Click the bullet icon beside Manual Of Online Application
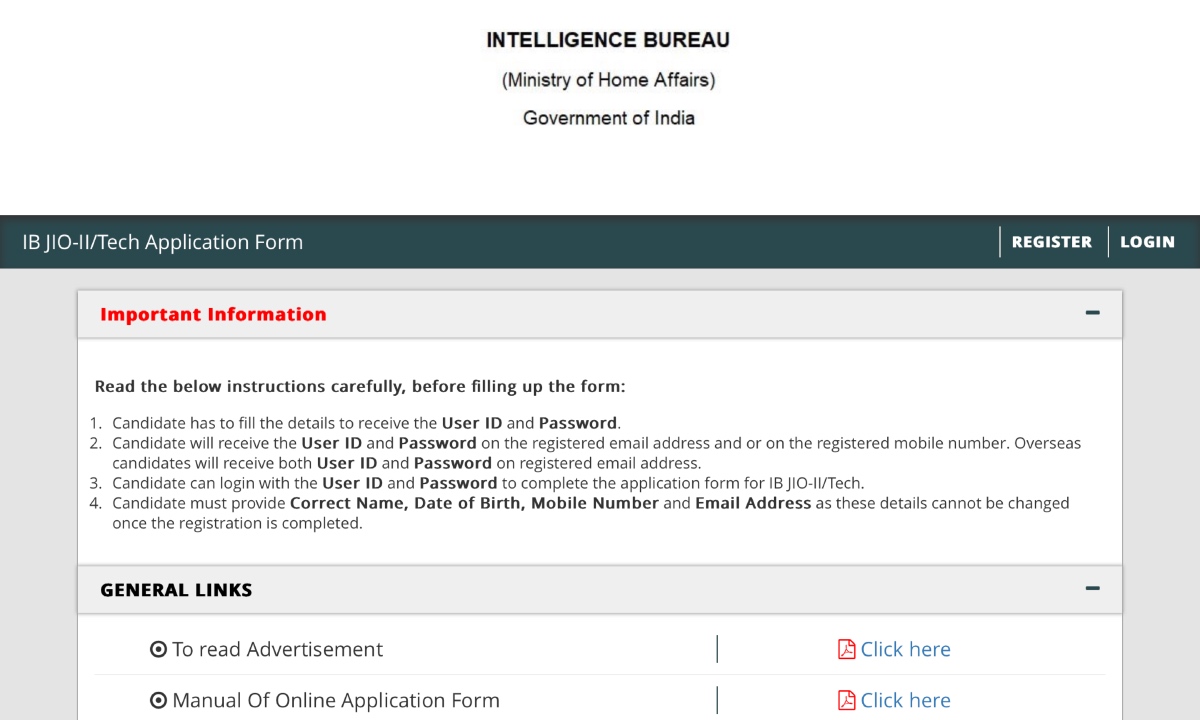The image size is (1200, 720). point(158,701)
